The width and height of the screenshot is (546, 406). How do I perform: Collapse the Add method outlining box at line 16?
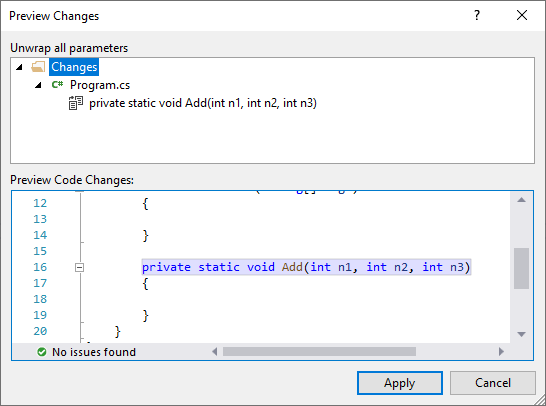coord(79,267)
